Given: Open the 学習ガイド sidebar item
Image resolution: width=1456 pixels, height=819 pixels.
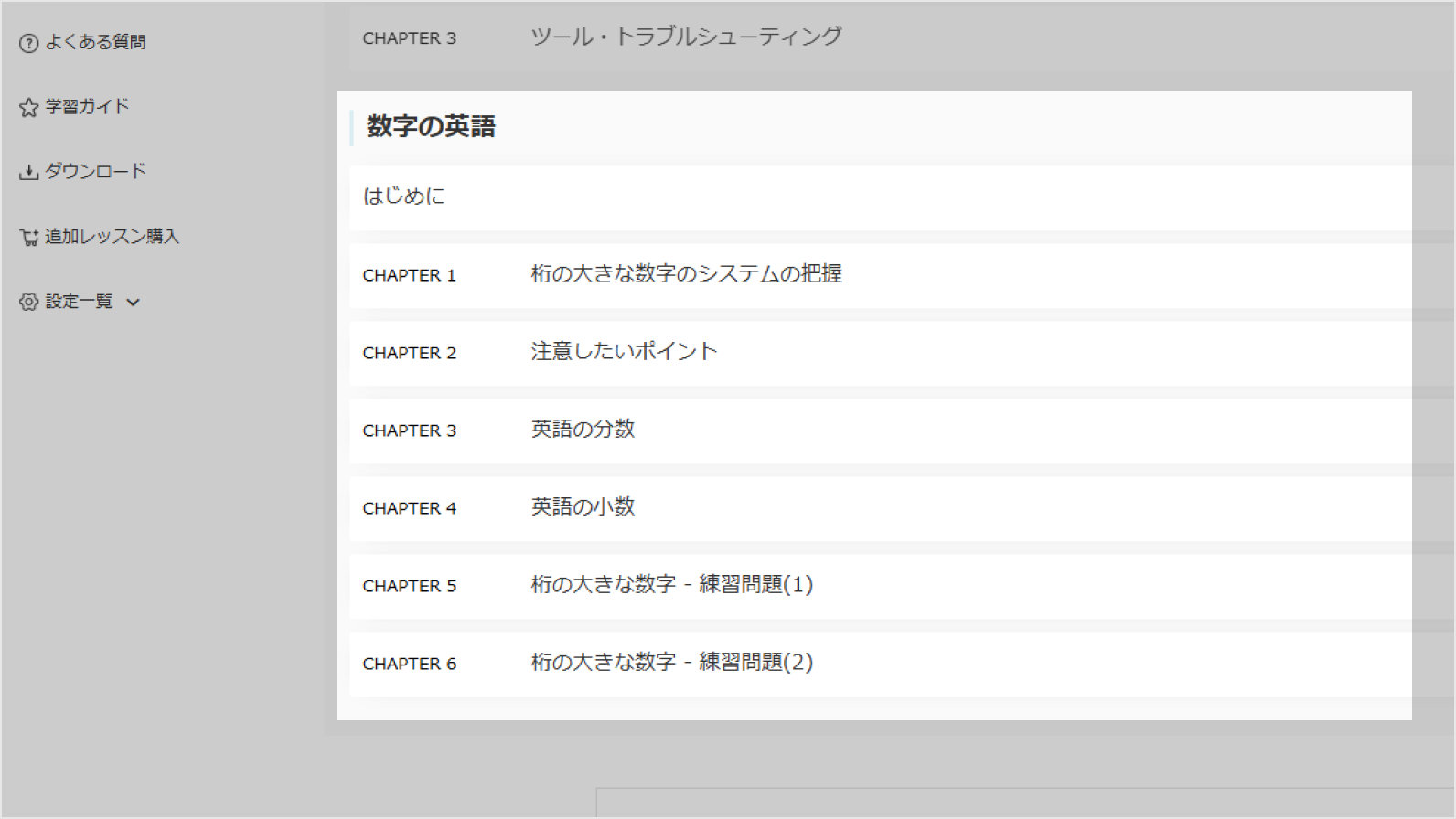Looking at the screenshot, I should pyautogui.click(x=88, y=107).
